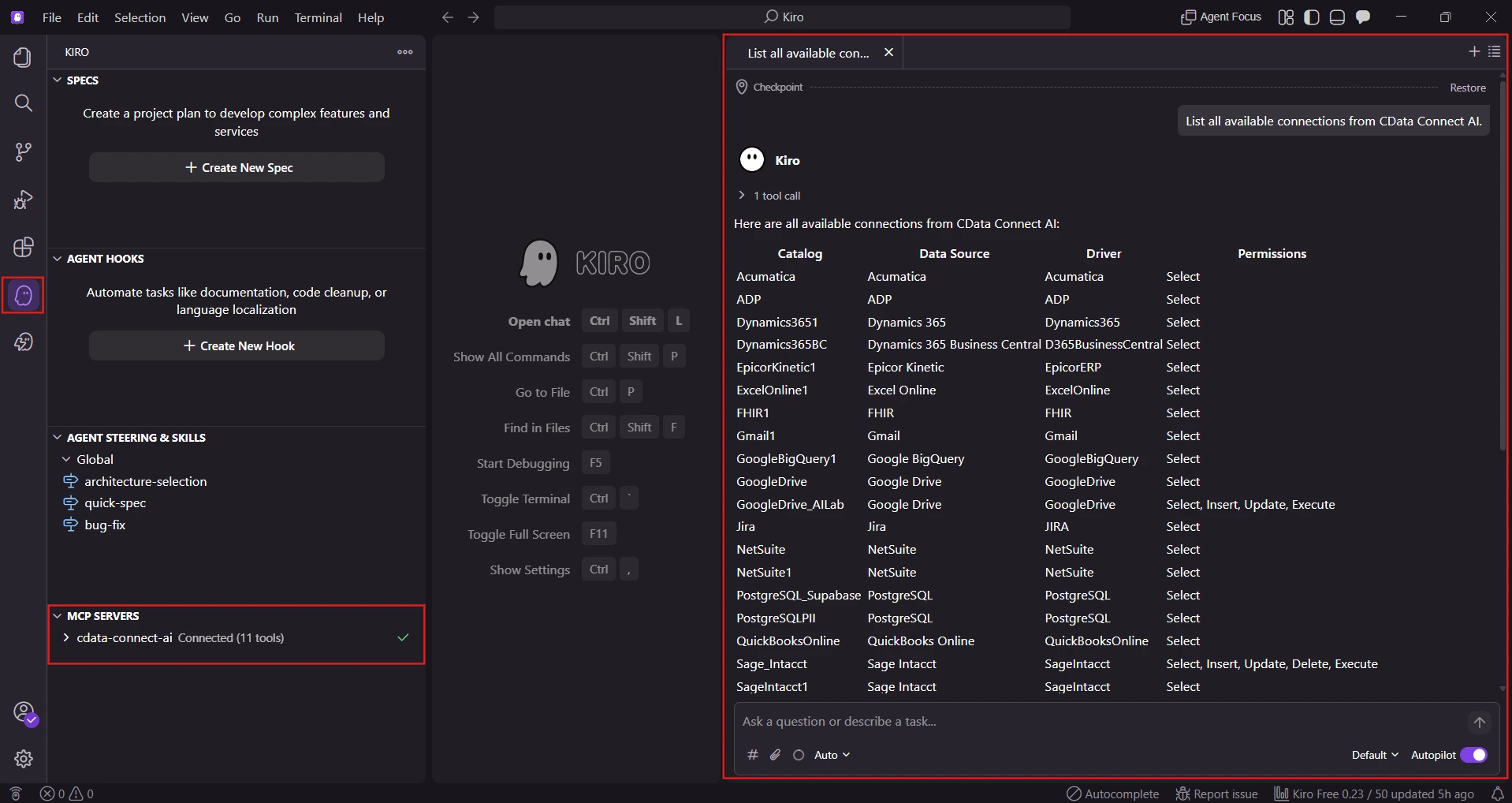
Task: Open the KIRO panel more actions menu
Action: coord(405,52)
